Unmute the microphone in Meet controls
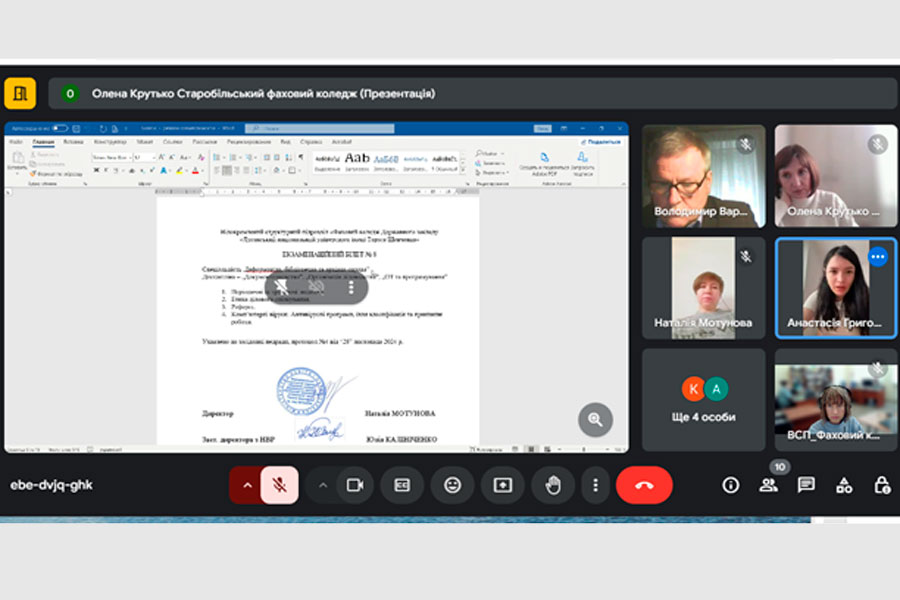Viewport: 900px width, 600px height. click(x=280, y=485)
